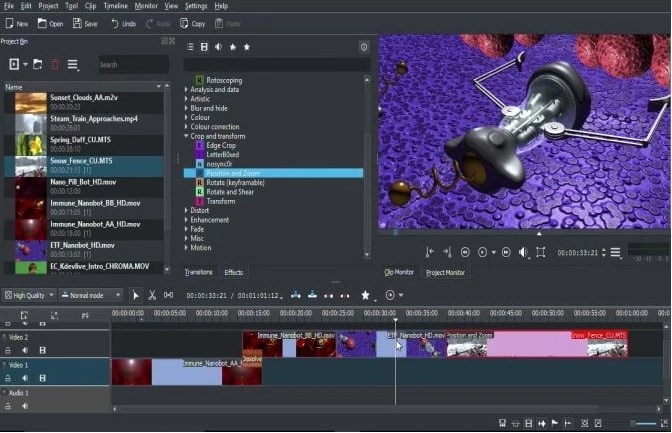Open the Add Clip dropdown arrow
This screenshot has height=433, width=672.
coord(25,65)
